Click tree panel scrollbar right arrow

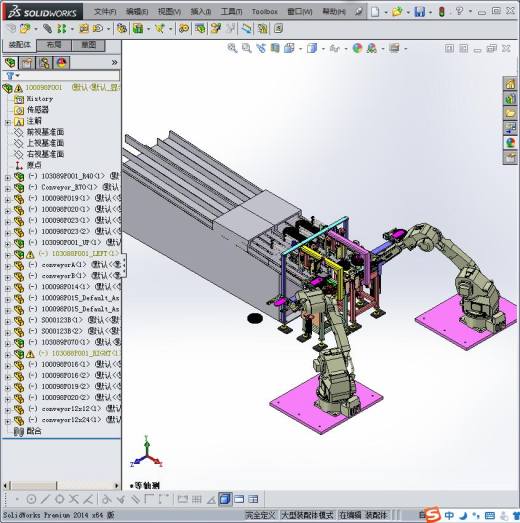pyautogui.click(x=116, y=485)
